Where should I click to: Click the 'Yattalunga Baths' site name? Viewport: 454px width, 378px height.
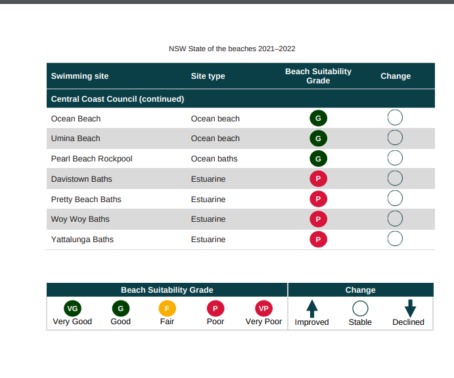(82, 239)
